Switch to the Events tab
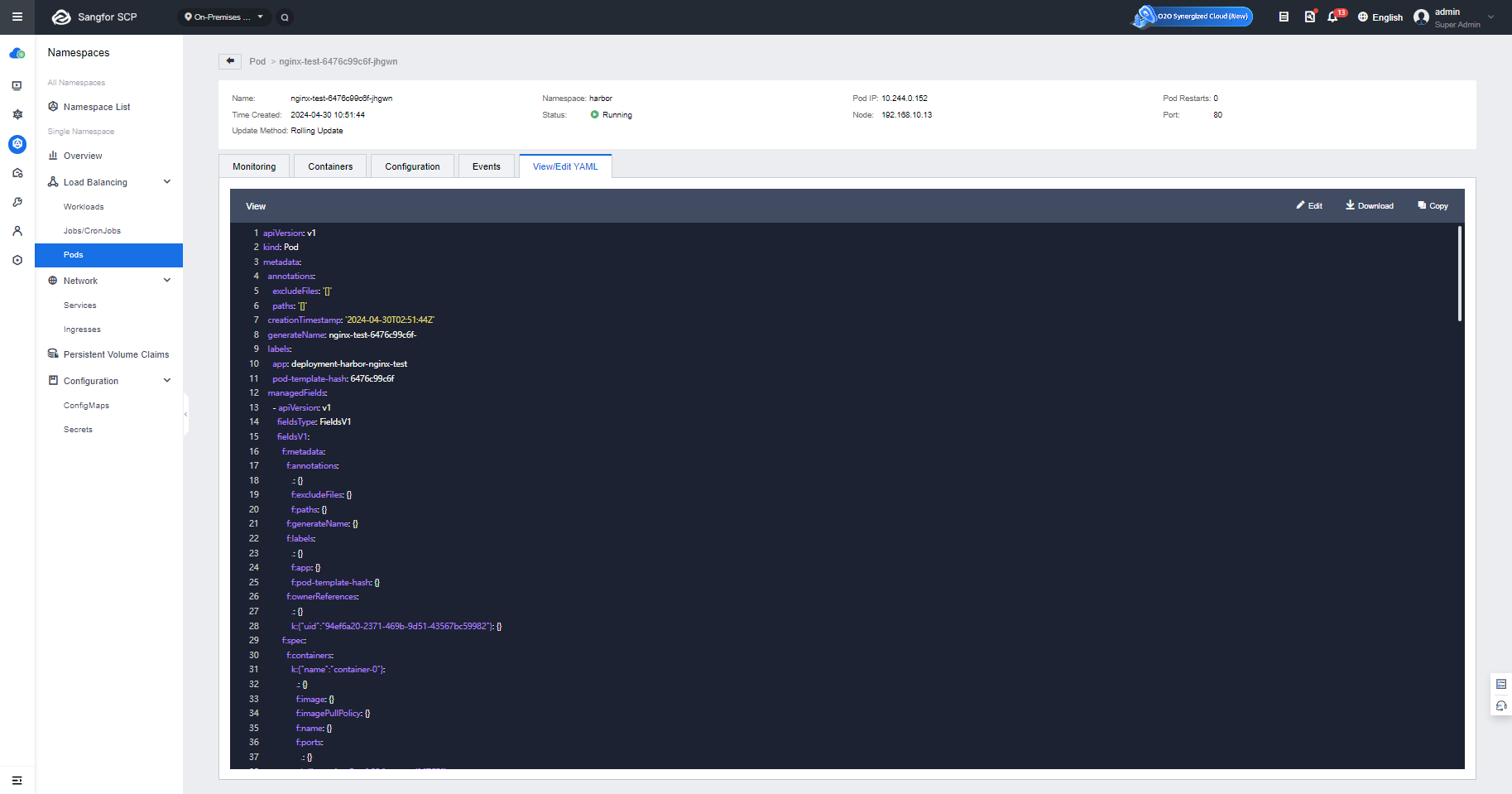 [x=487, y=166]
